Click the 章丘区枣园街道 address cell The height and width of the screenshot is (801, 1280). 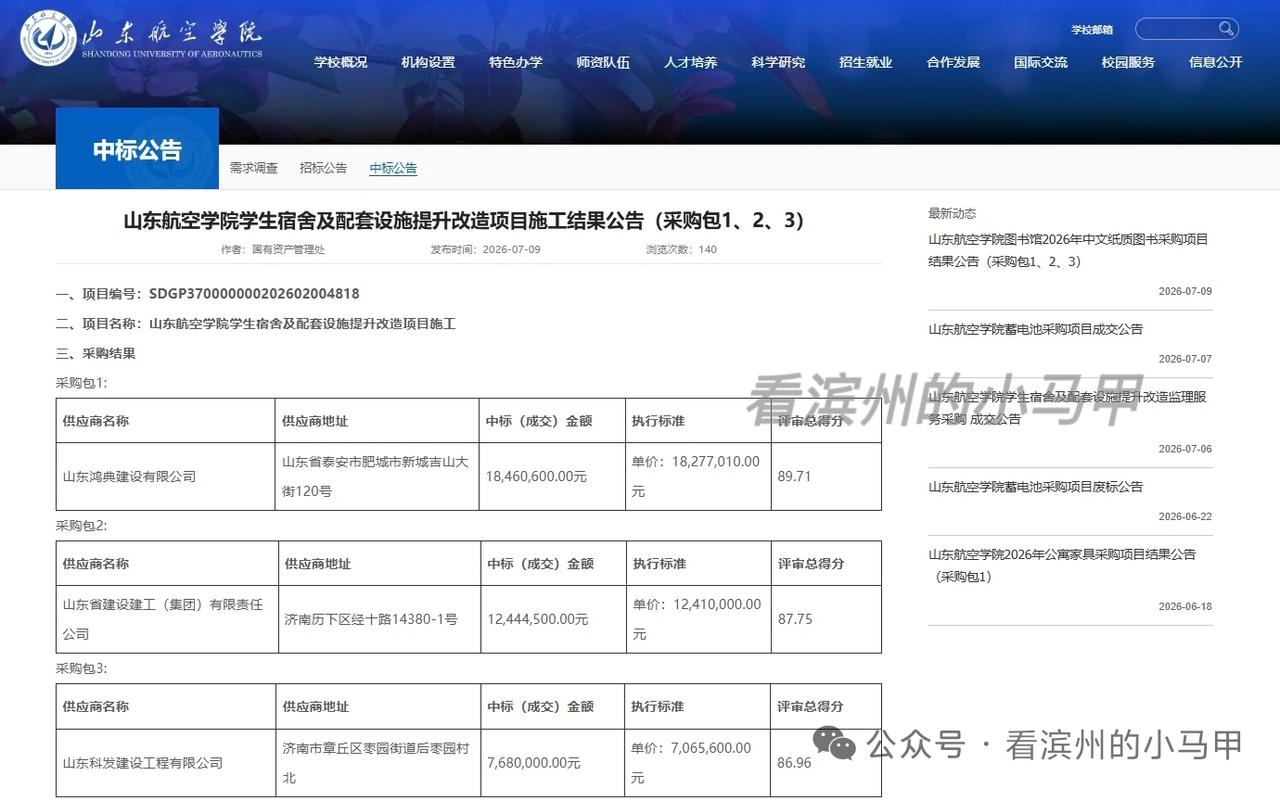(378, 762)
